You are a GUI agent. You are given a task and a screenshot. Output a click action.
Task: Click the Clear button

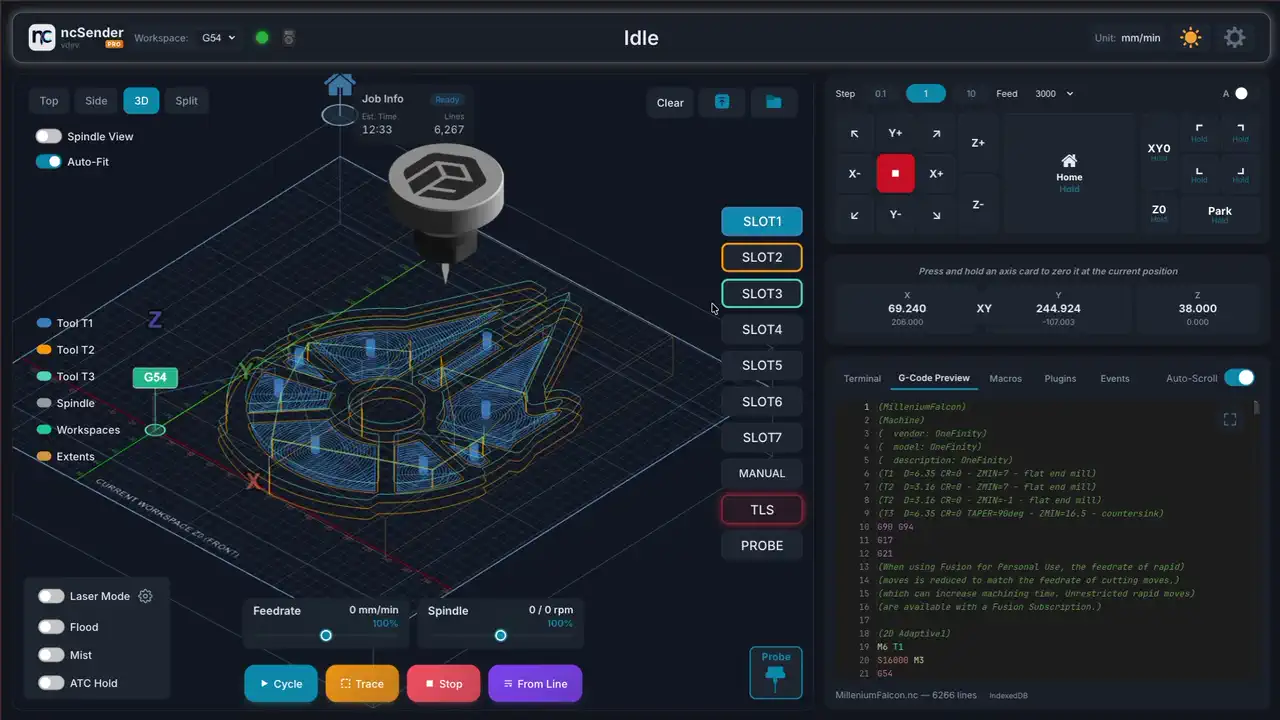pos(670,102)
